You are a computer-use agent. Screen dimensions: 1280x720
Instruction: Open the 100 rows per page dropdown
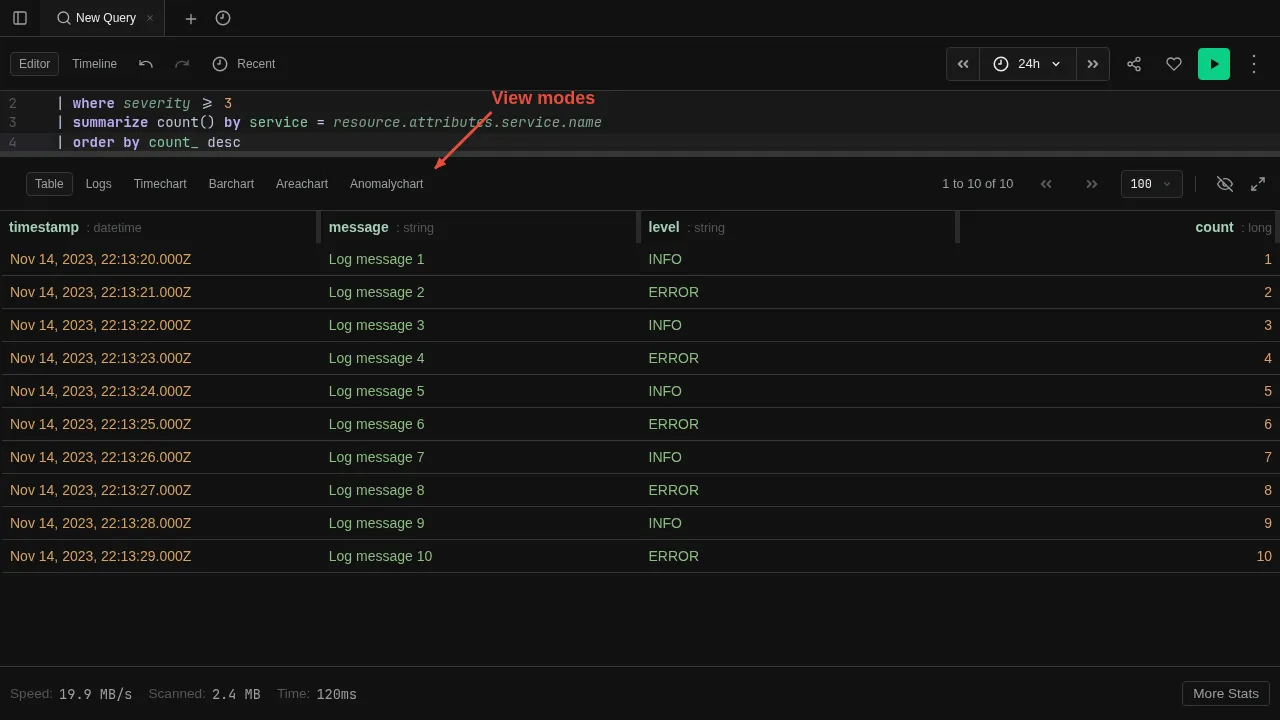pos(1151,183)
